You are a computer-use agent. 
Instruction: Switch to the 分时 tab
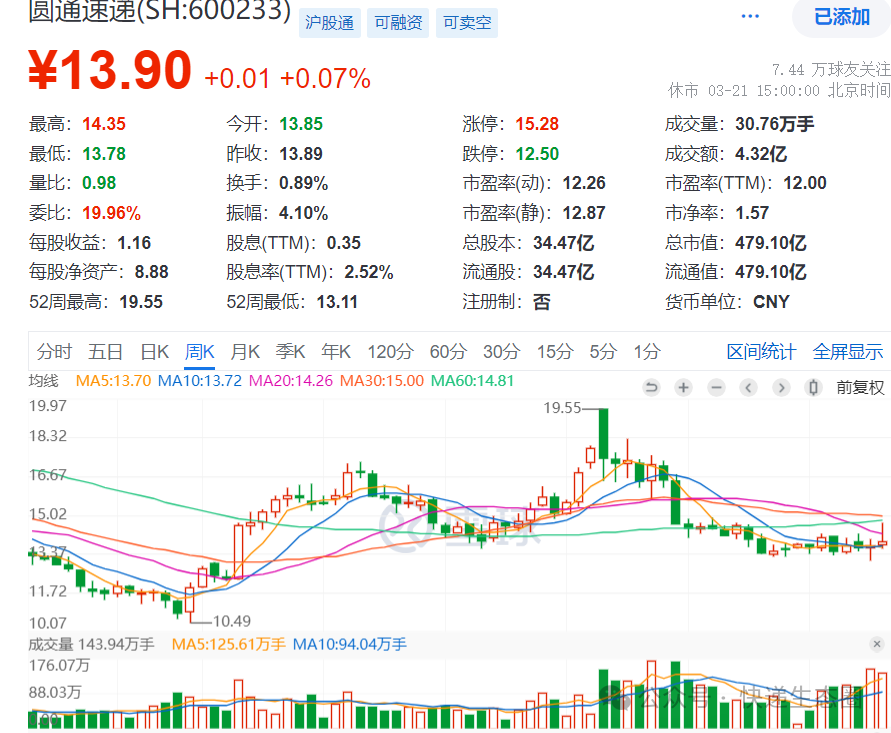click(x=54, y=352)
